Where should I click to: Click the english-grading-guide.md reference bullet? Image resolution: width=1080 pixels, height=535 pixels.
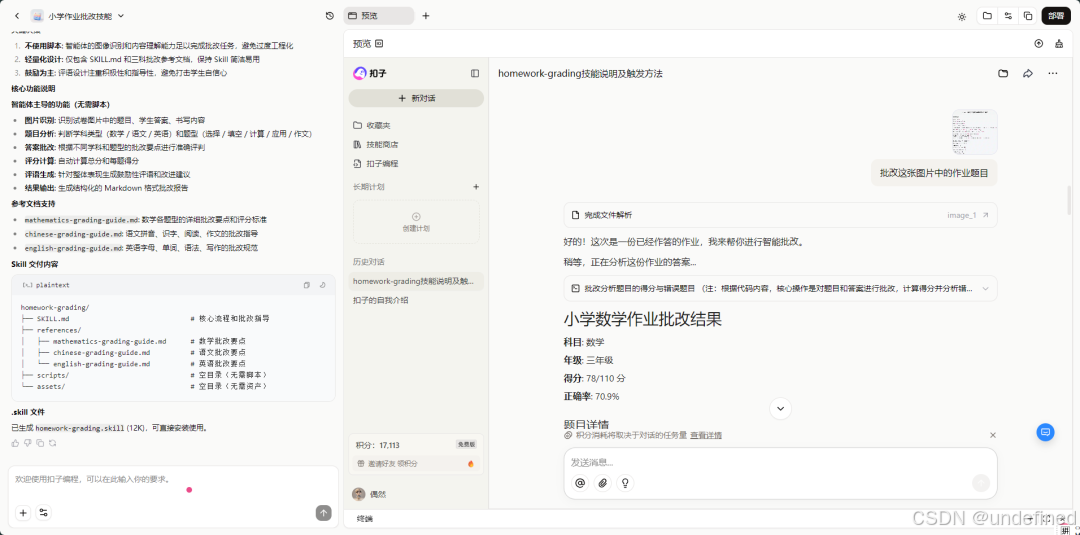point(141,248)
